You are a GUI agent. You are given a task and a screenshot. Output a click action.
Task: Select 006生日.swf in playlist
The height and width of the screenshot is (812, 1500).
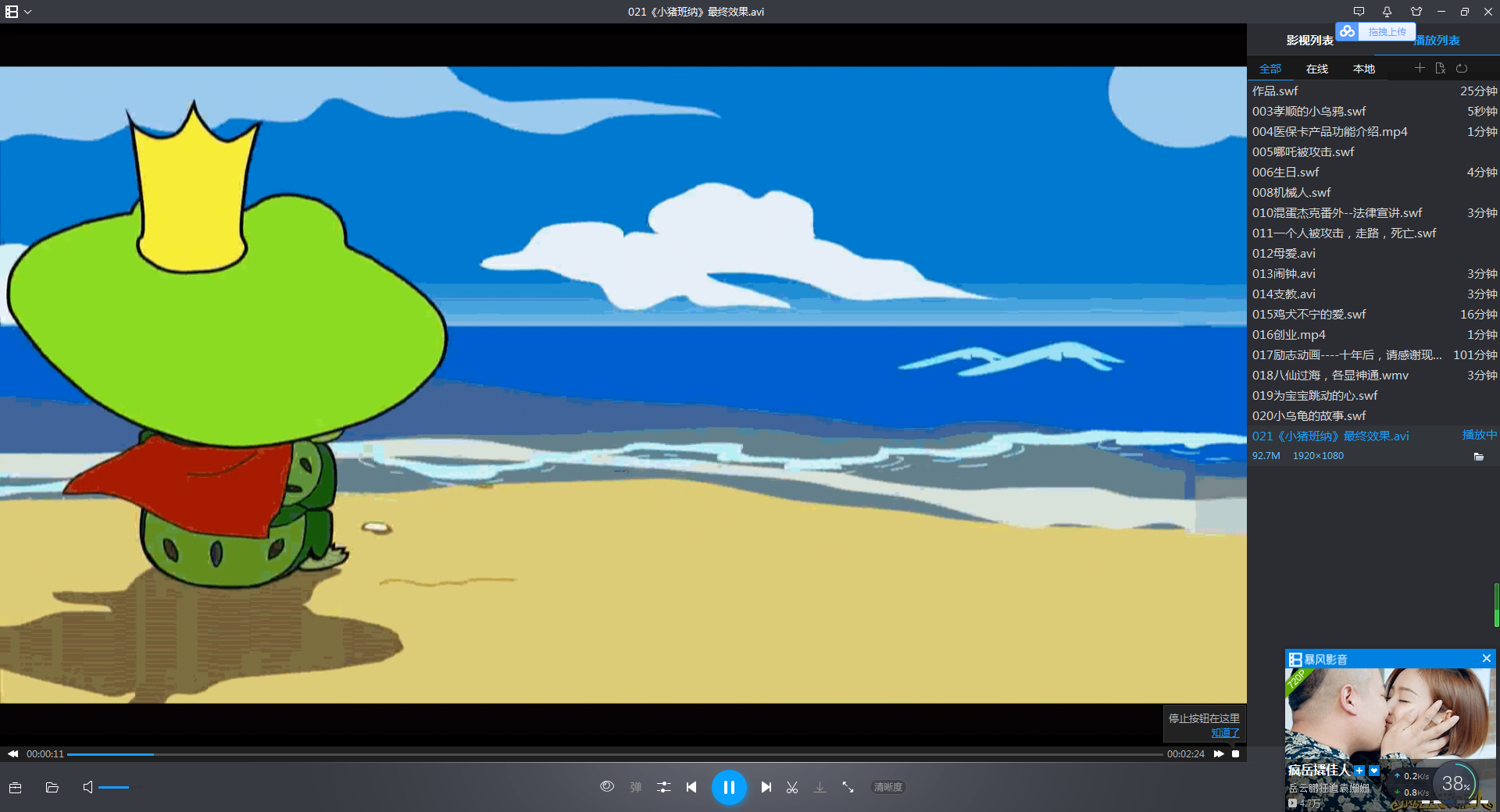click(1373, 173)
